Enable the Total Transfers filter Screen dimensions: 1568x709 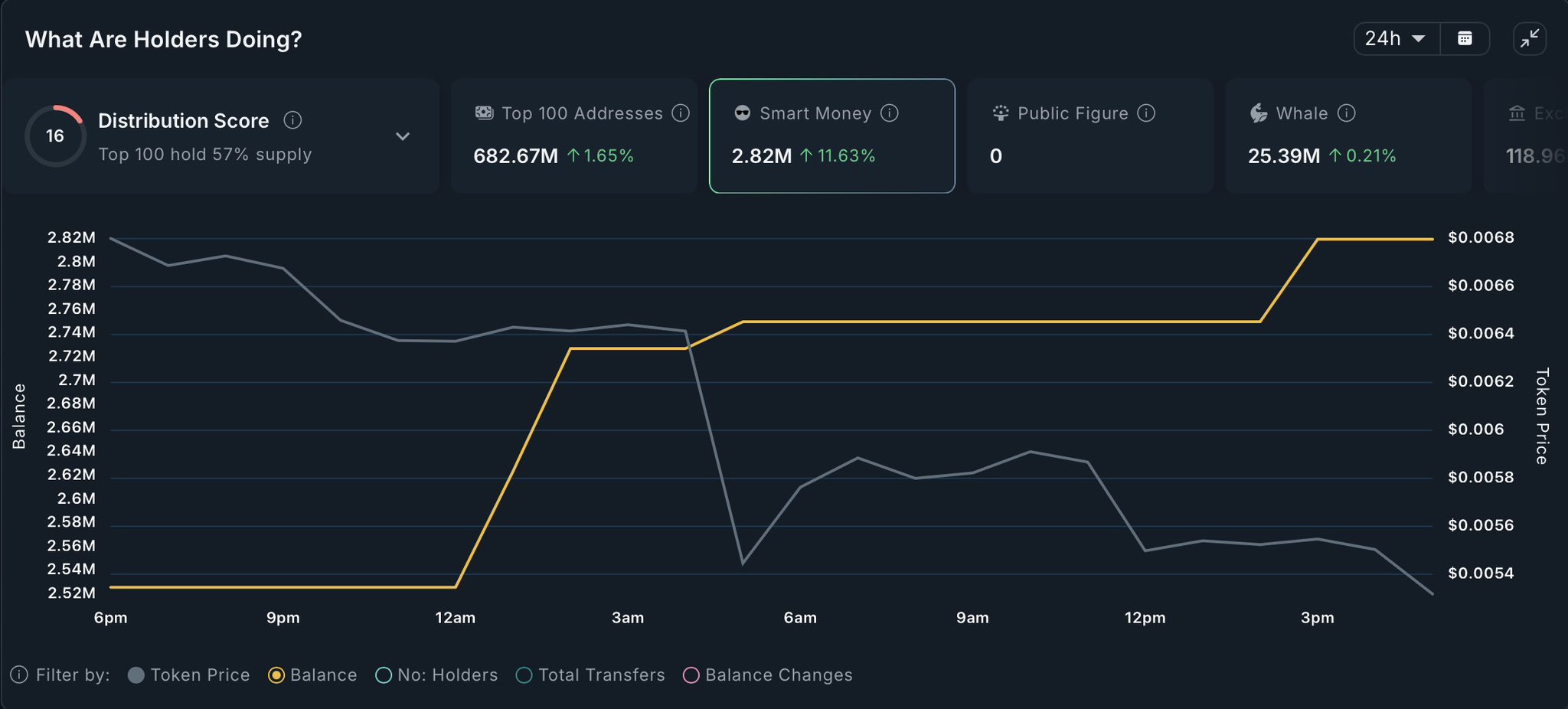click(524, 675)
